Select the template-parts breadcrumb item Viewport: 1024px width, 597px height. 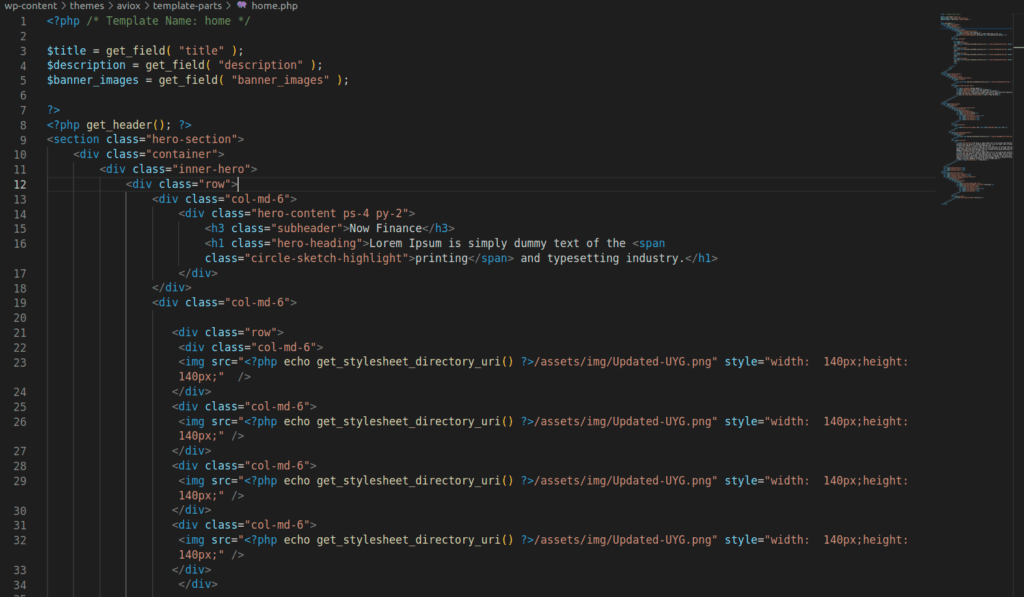pyautogui.click(x=185, y=6)
